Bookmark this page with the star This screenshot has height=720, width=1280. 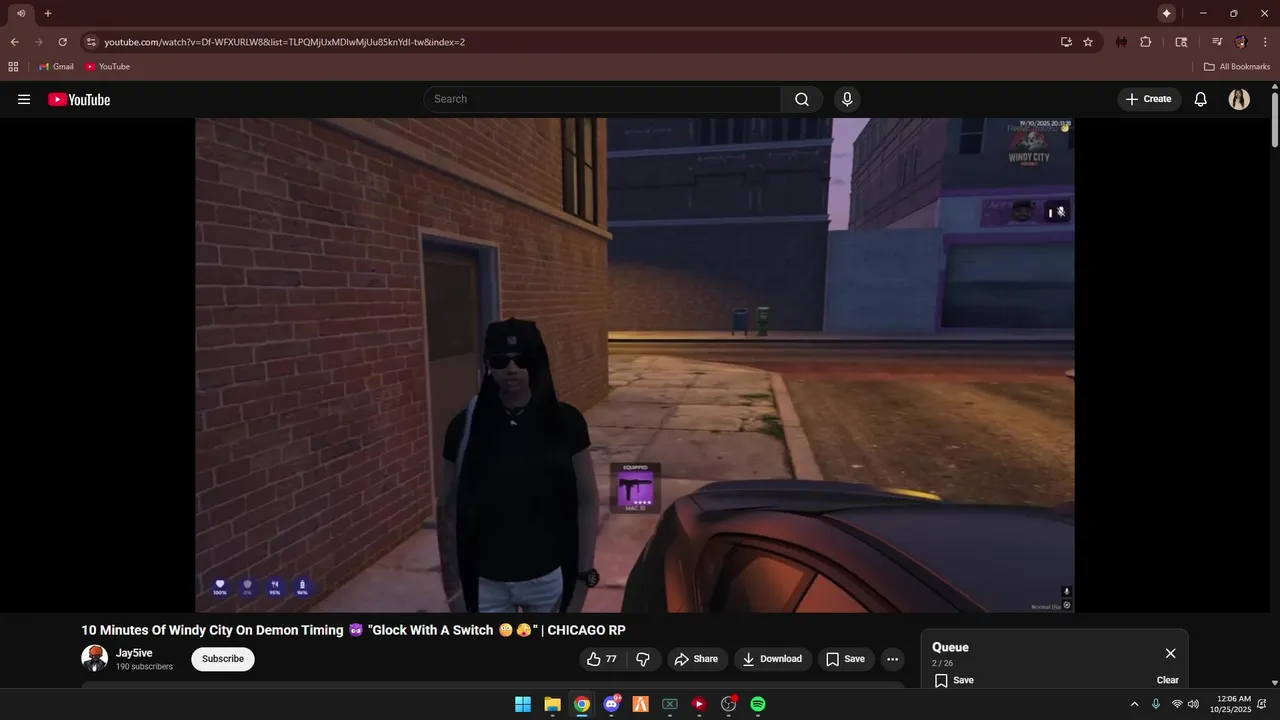(x=1088, y=42)
